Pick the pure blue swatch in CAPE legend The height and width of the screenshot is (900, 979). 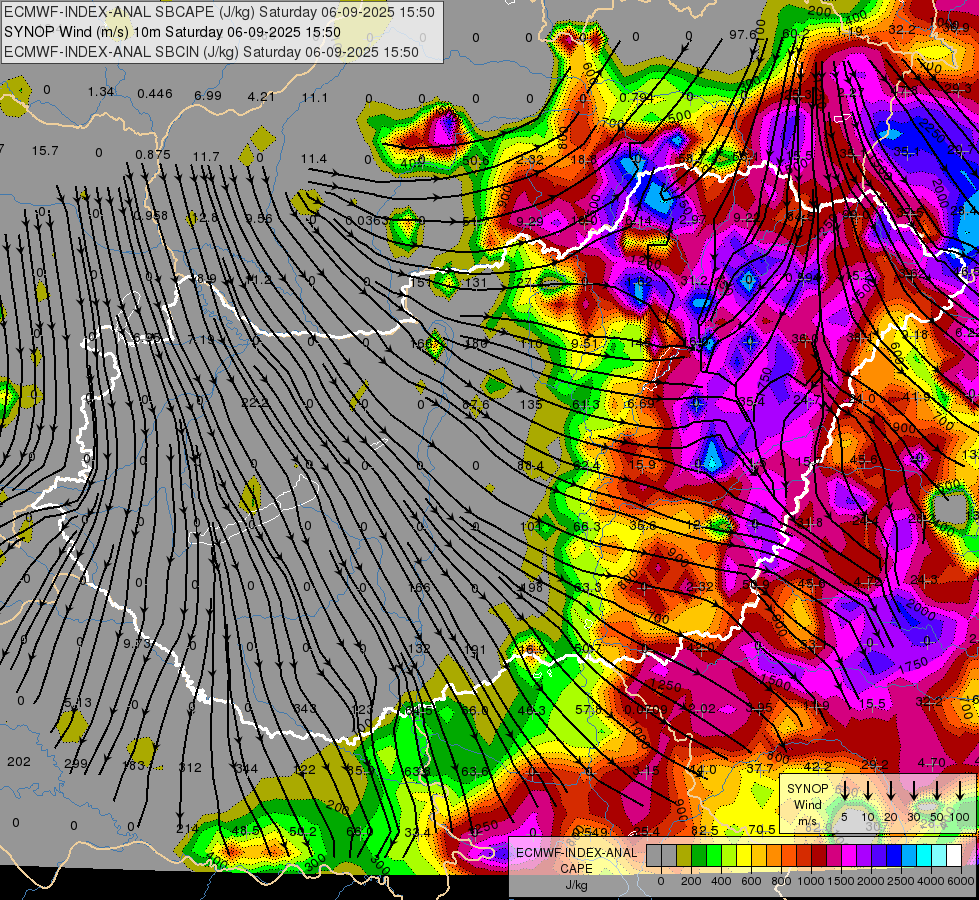(x=893, y=856)
